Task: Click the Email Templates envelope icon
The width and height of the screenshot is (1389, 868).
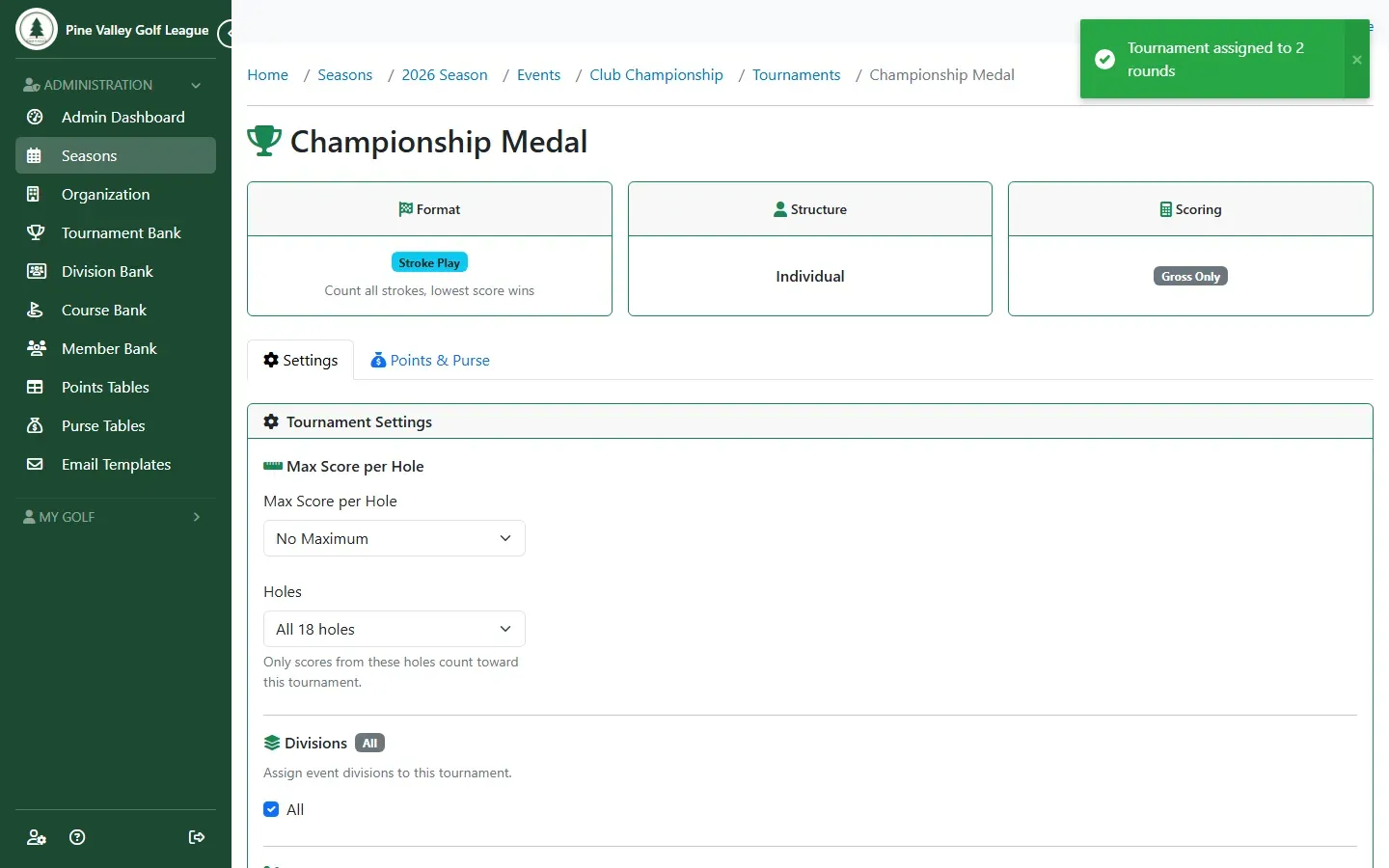Action: point(36,464)
